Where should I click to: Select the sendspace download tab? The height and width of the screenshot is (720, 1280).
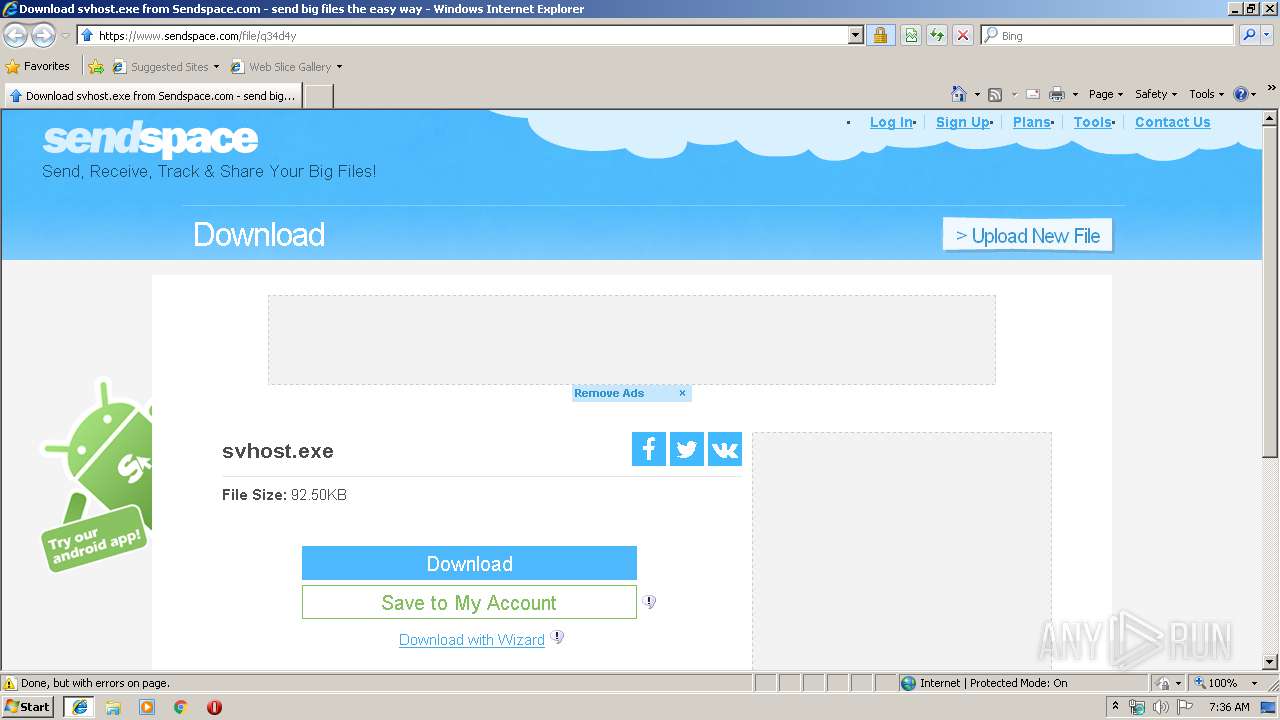tap(152, 96)
